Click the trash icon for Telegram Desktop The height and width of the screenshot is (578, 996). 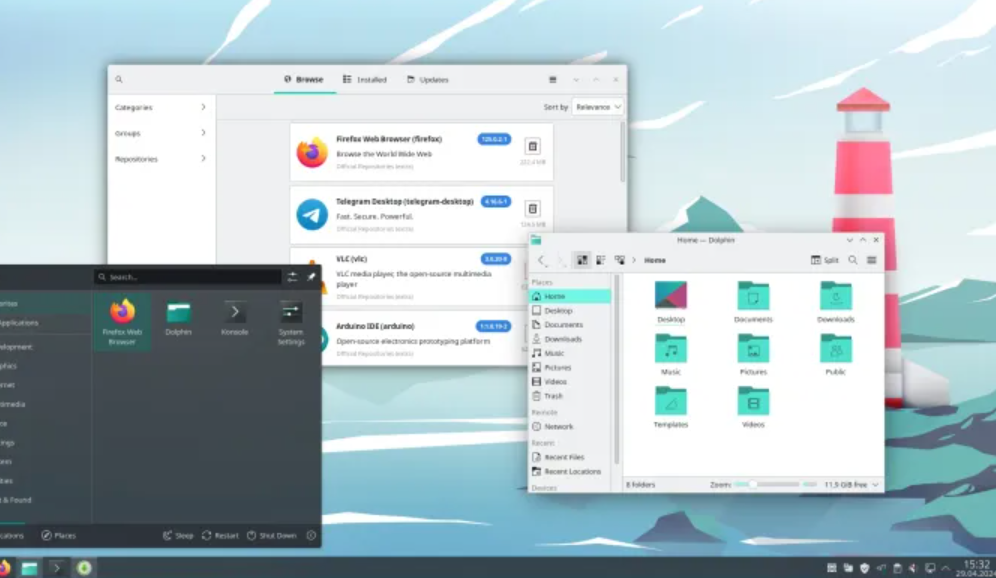(532, 209)
